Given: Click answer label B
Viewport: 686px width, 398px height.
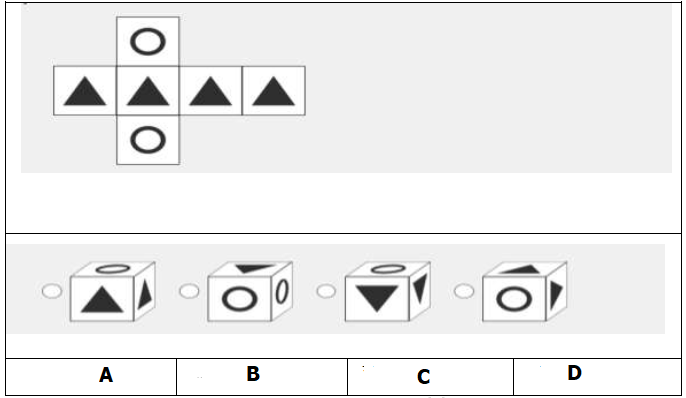Looking at the screenshot, I should (x=253, y=374).
